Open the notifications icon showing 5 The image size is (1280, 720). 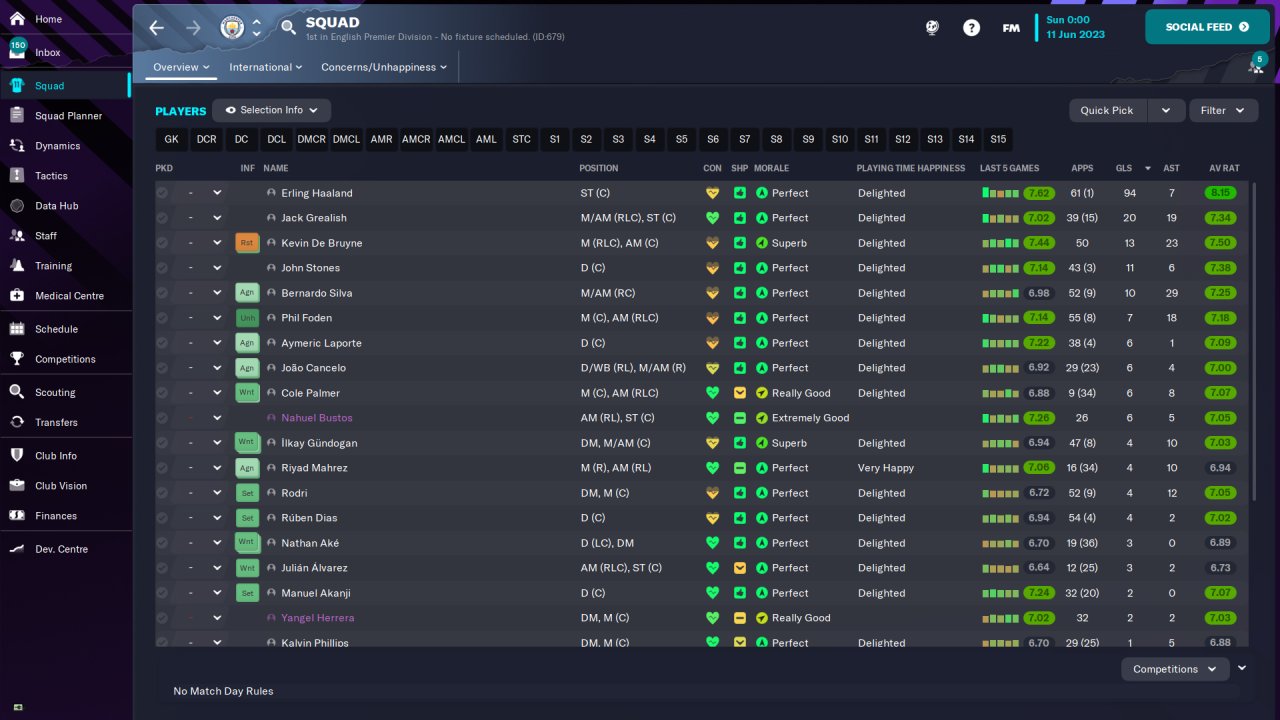pyautogui.click(x=1256, y=65)
